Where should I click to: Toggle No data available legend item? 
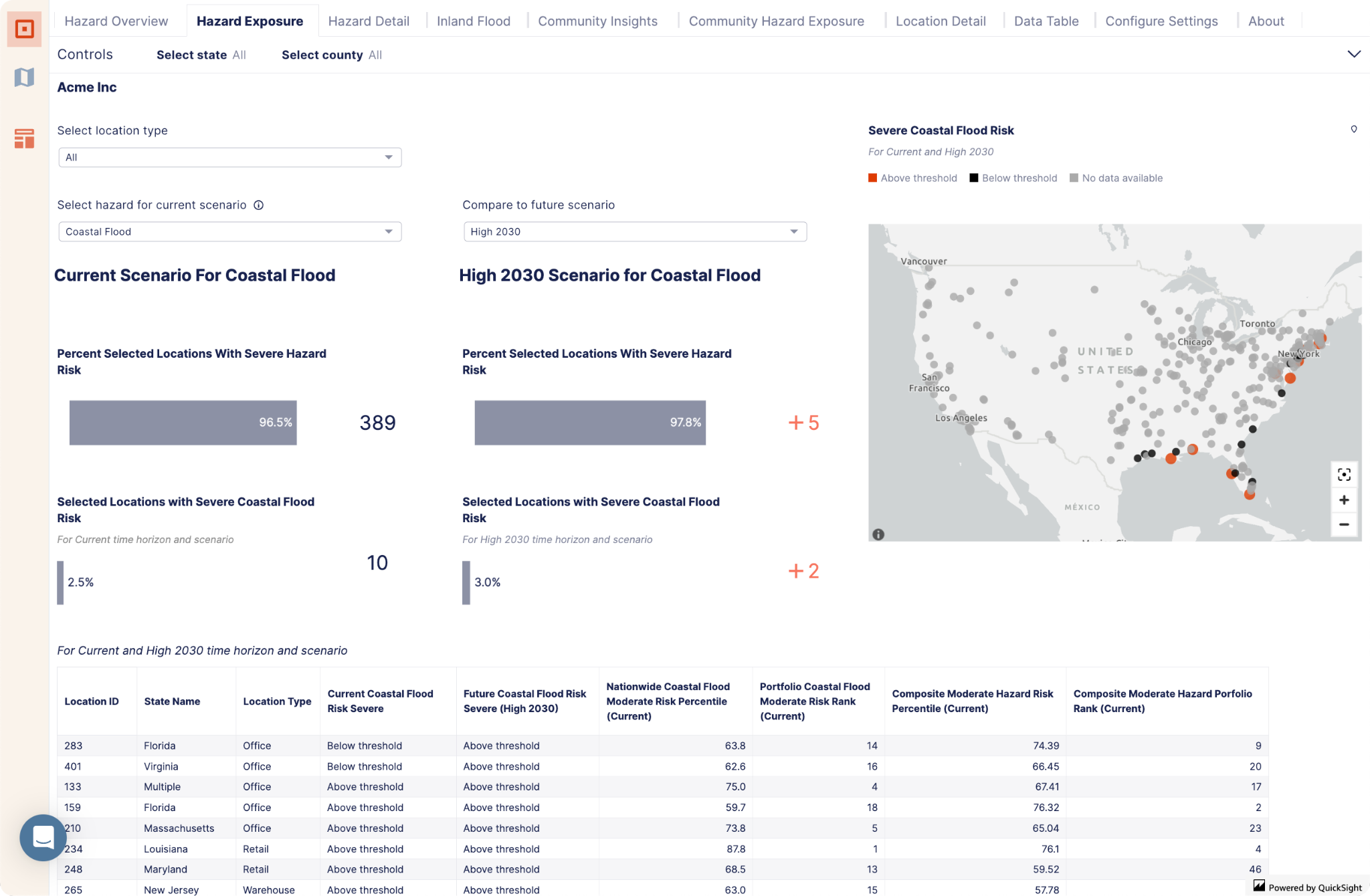pyautogui.click(x=1116, y=178)
